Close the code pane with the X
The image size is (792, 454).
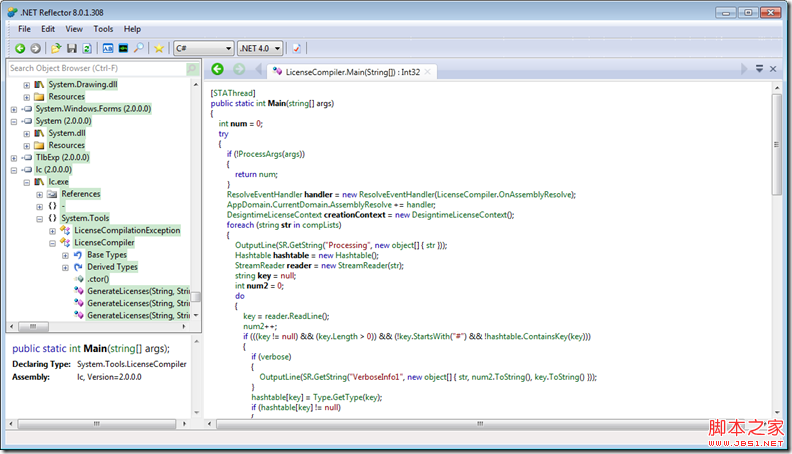pos(773,69)
